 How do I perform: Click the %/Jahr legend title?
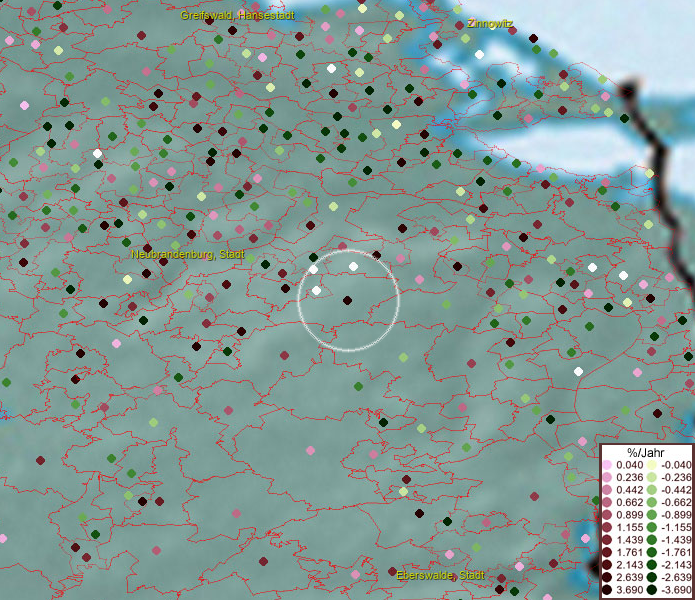tap(645, 452)
